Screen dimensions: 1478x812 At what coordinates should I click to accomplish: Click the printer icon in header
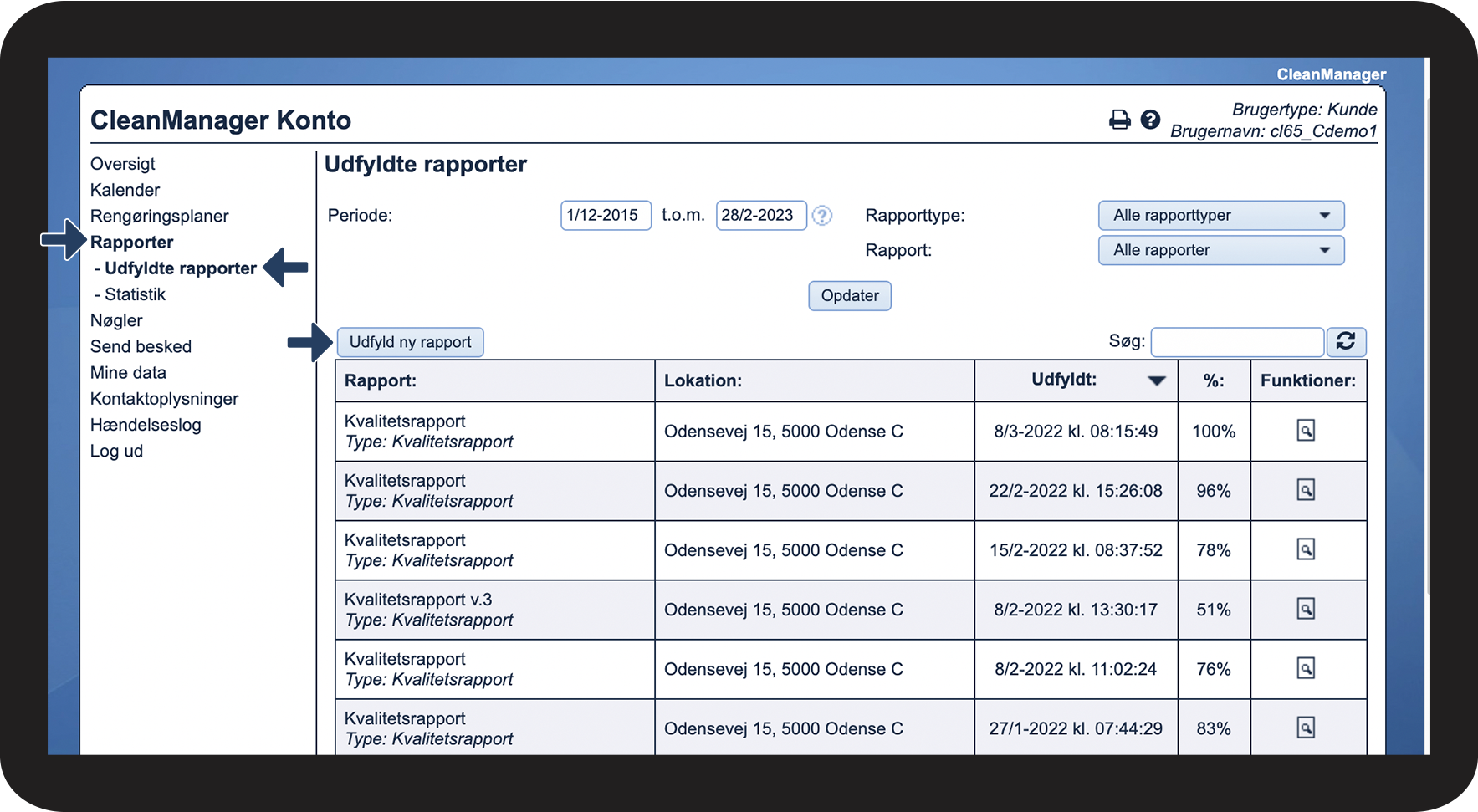click(1119, 120)
